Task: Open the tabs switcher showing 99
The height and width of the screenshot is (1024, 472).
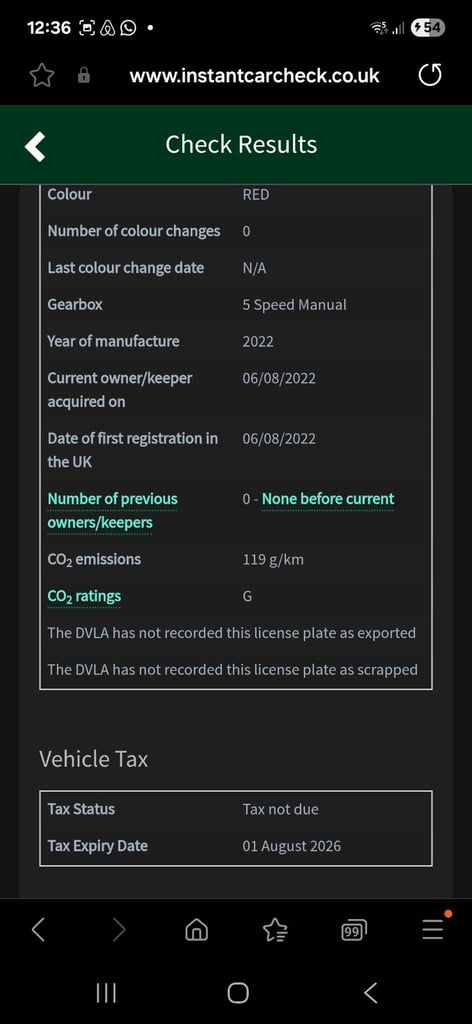Action: (353, 930)
